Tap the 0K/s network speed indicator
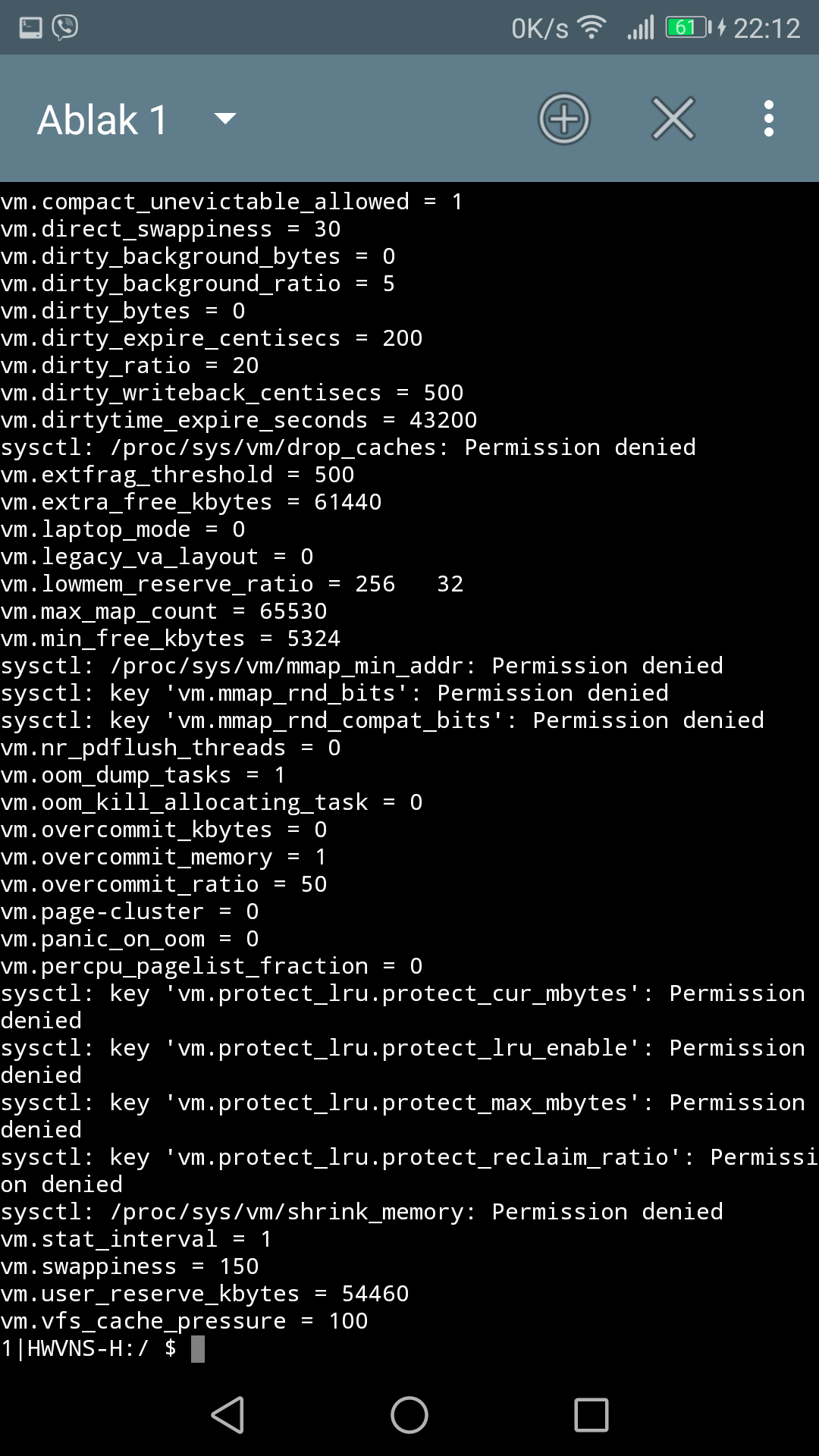Viewport: 819px width, 1456px height. point(539,28)
